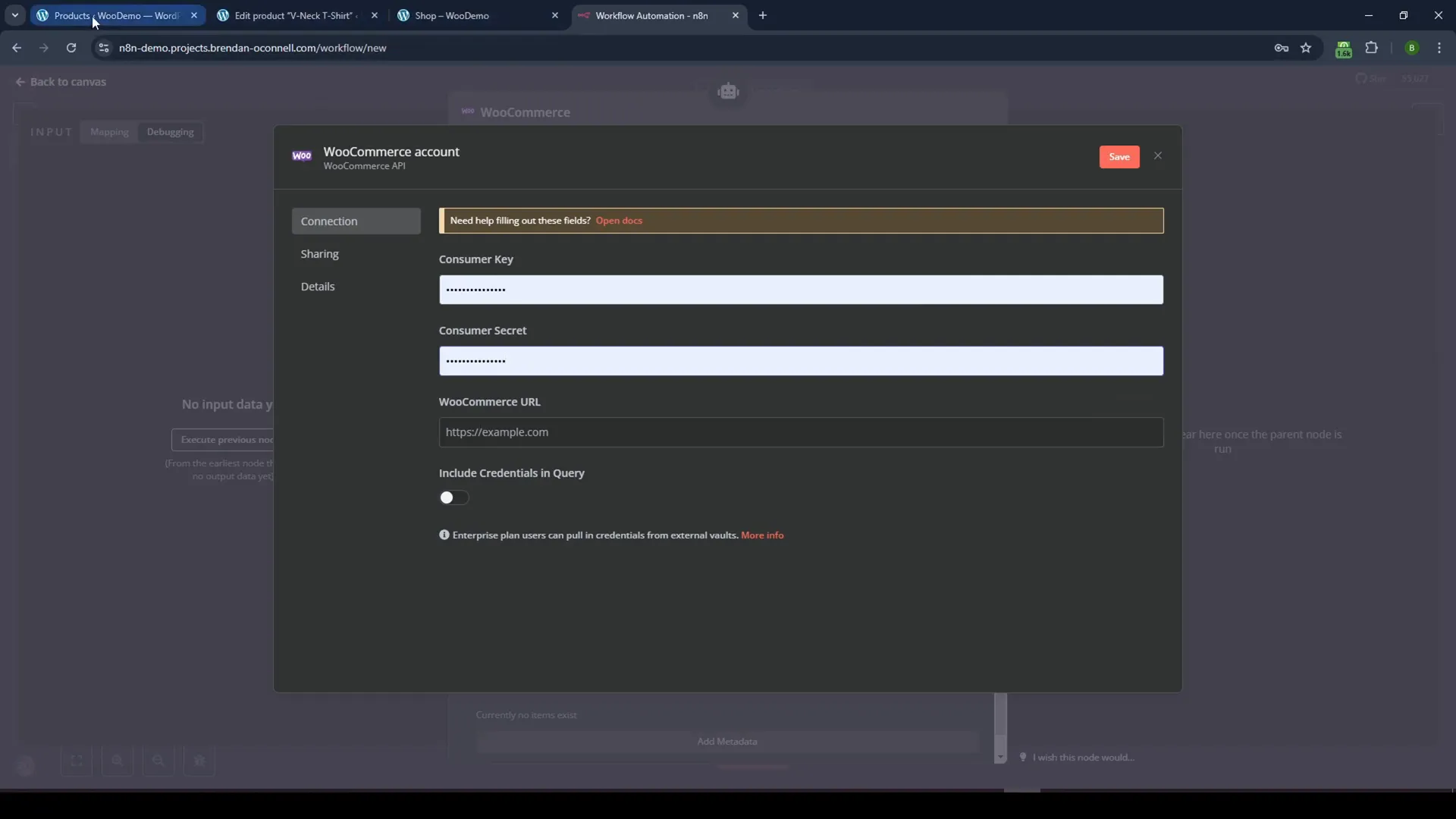
Task: Click the WooCommerce node icon
Action: click(468, 112)
